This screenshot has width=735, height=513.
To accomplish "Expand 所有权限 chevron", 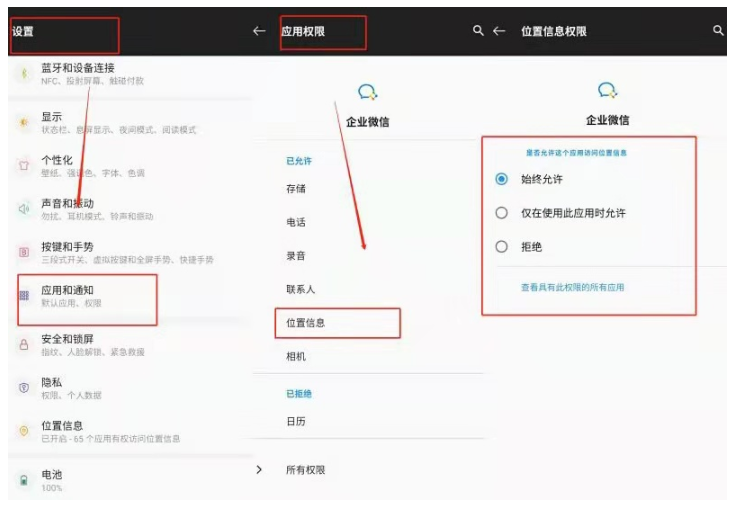I will (x=259, y=469).
